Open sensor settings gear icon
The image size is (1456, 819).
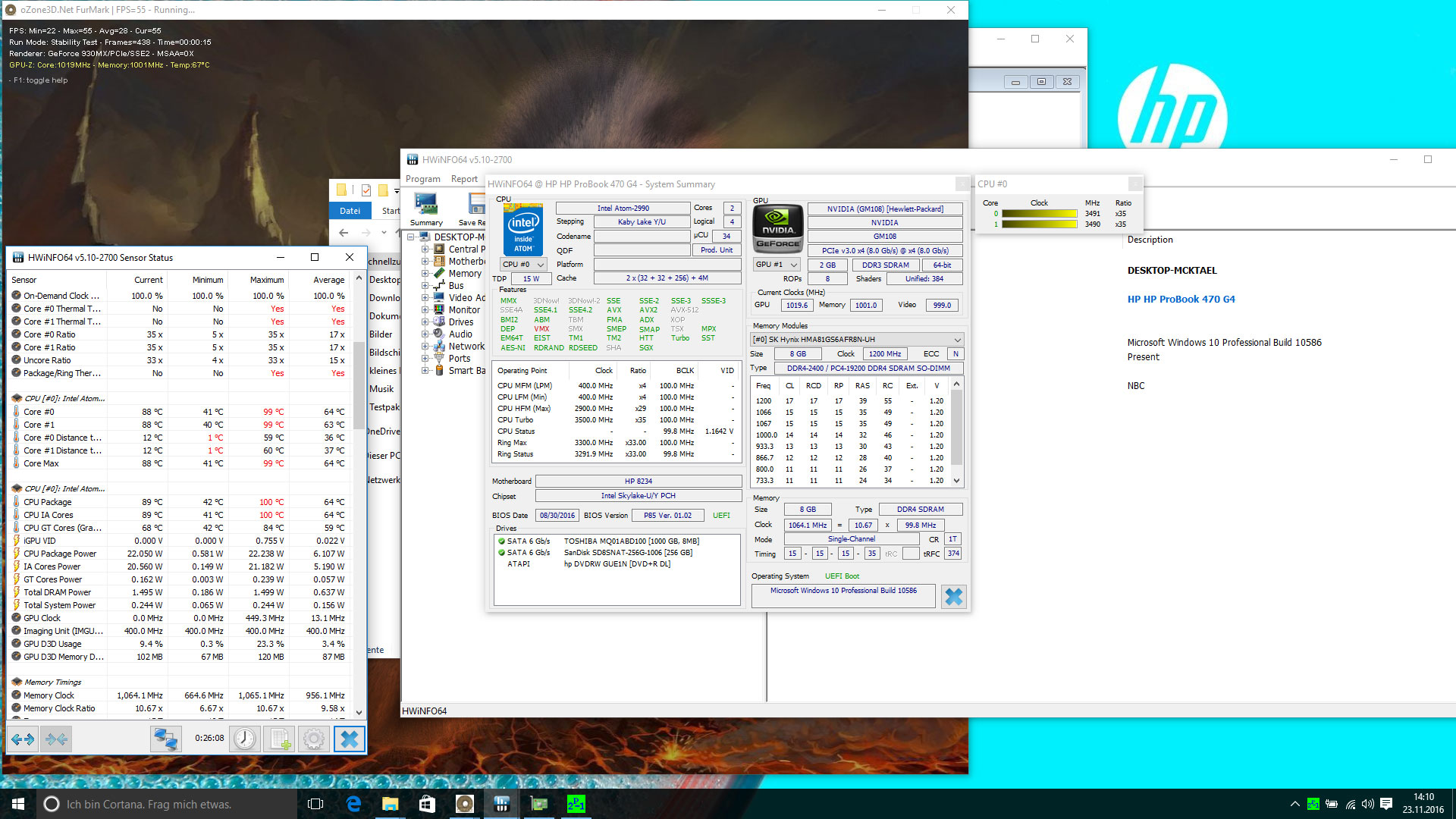313,739
